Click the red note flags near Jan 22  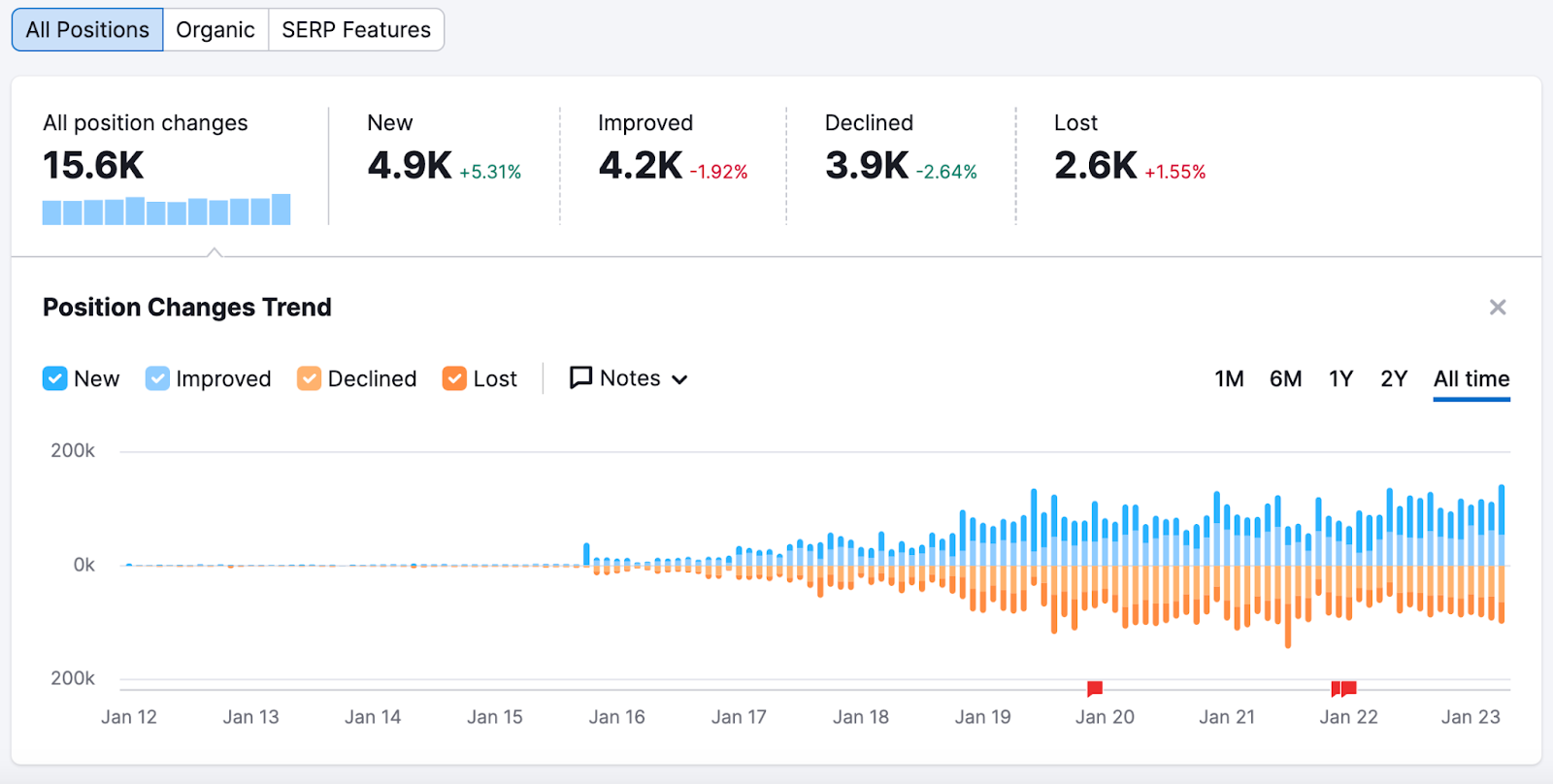(1343, 689)
